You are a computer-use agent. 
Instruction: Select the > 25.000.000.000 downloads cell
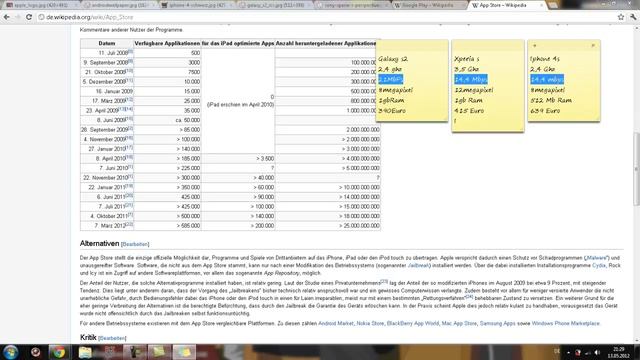click(x=328, y=226)
